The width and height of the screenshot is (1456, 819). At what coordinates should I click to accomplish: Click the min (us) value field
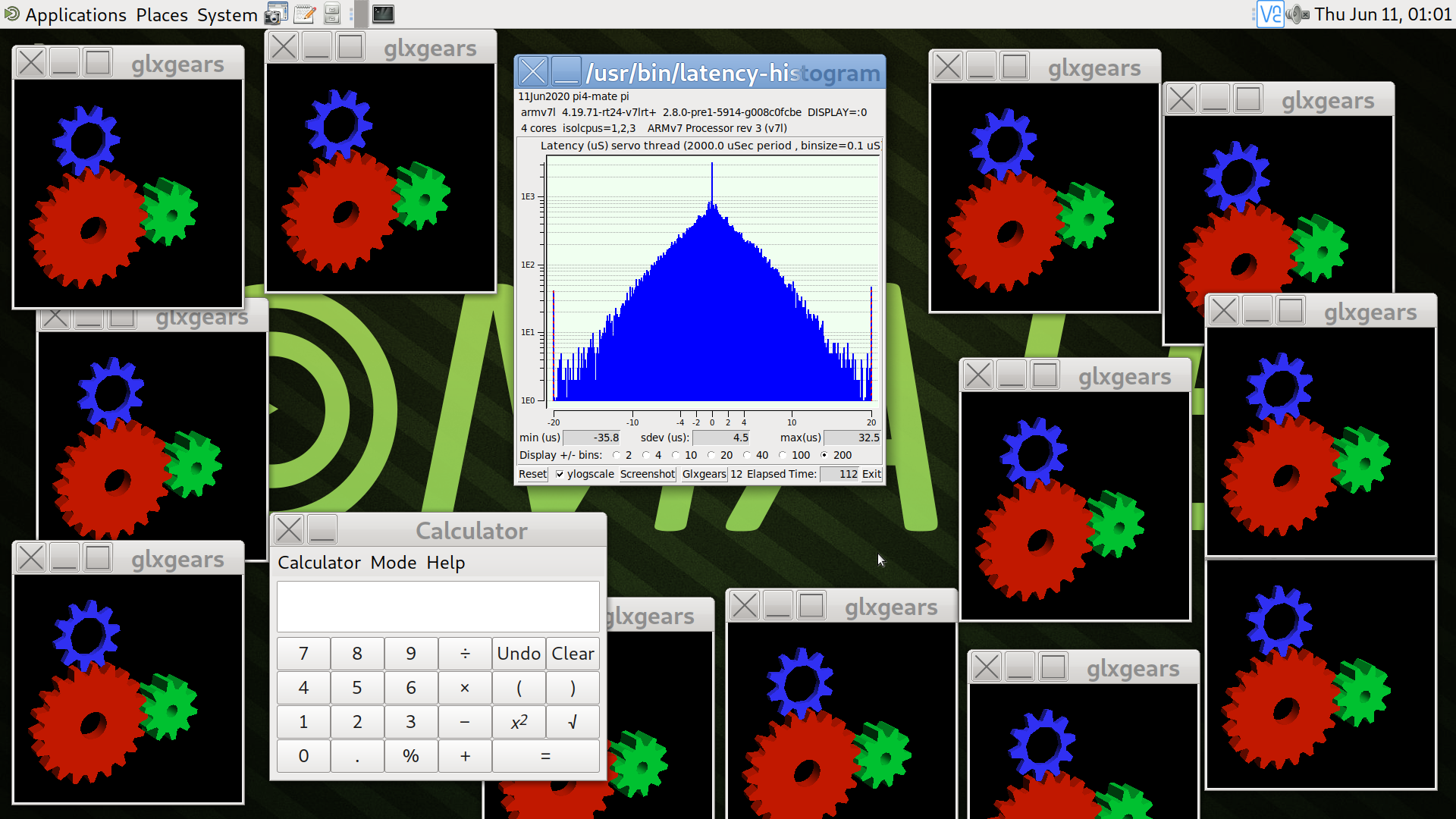[x=593, y=438]
